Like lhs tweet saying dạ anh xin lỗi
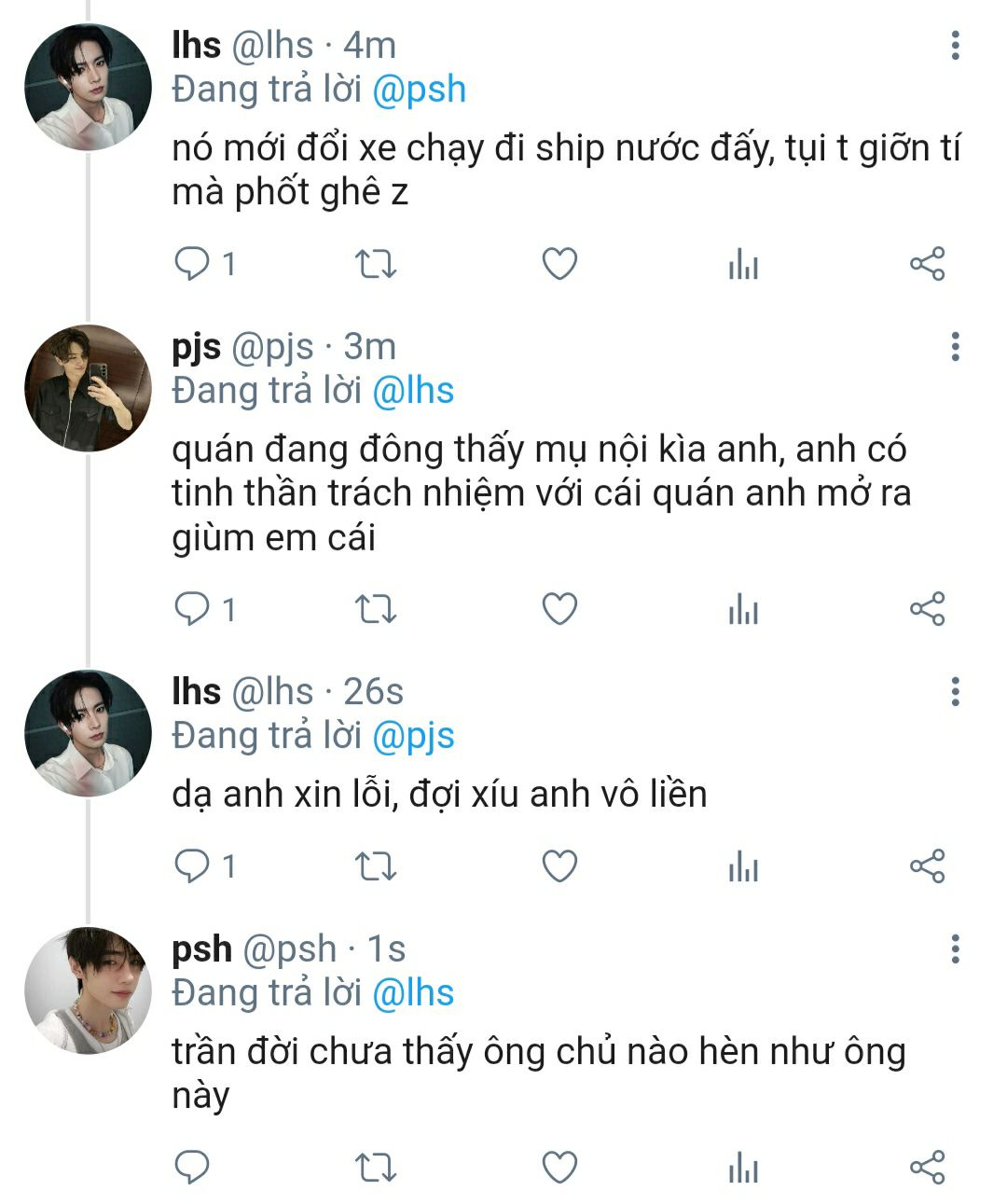 (x=559, y=866)
